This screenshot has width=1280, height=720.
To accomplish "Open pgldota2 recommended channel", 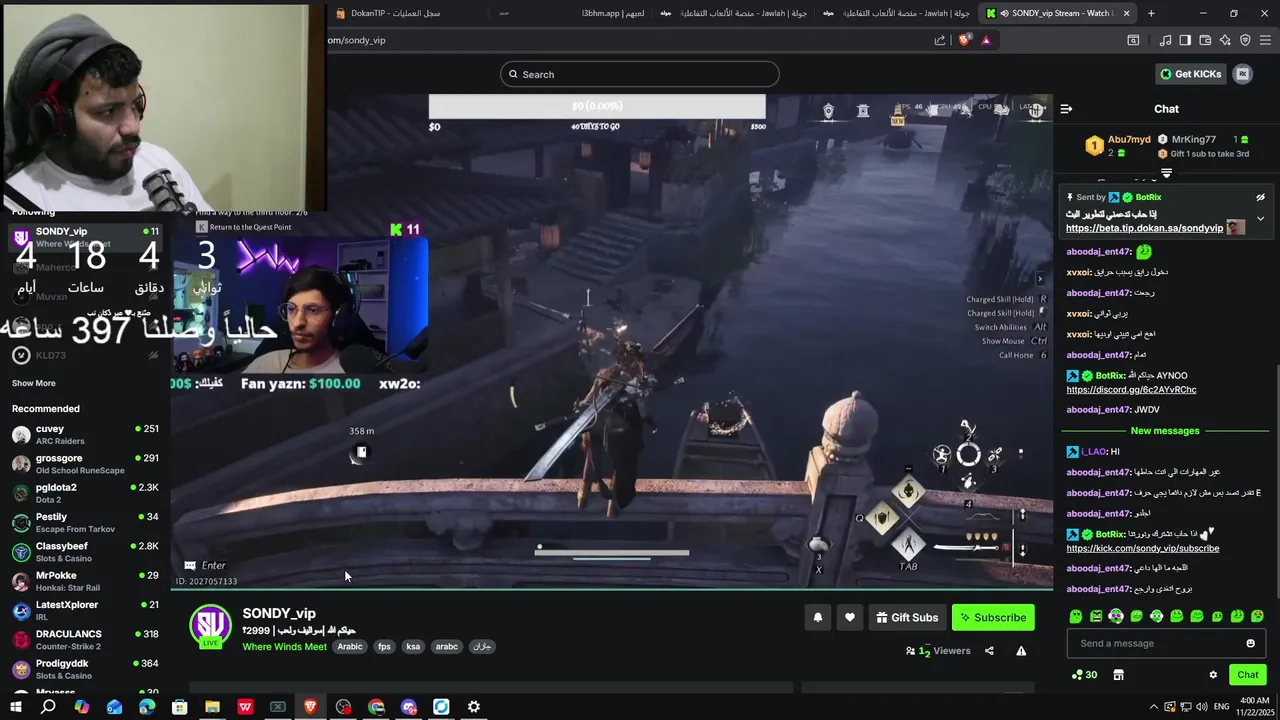I will tap(85, 493).
